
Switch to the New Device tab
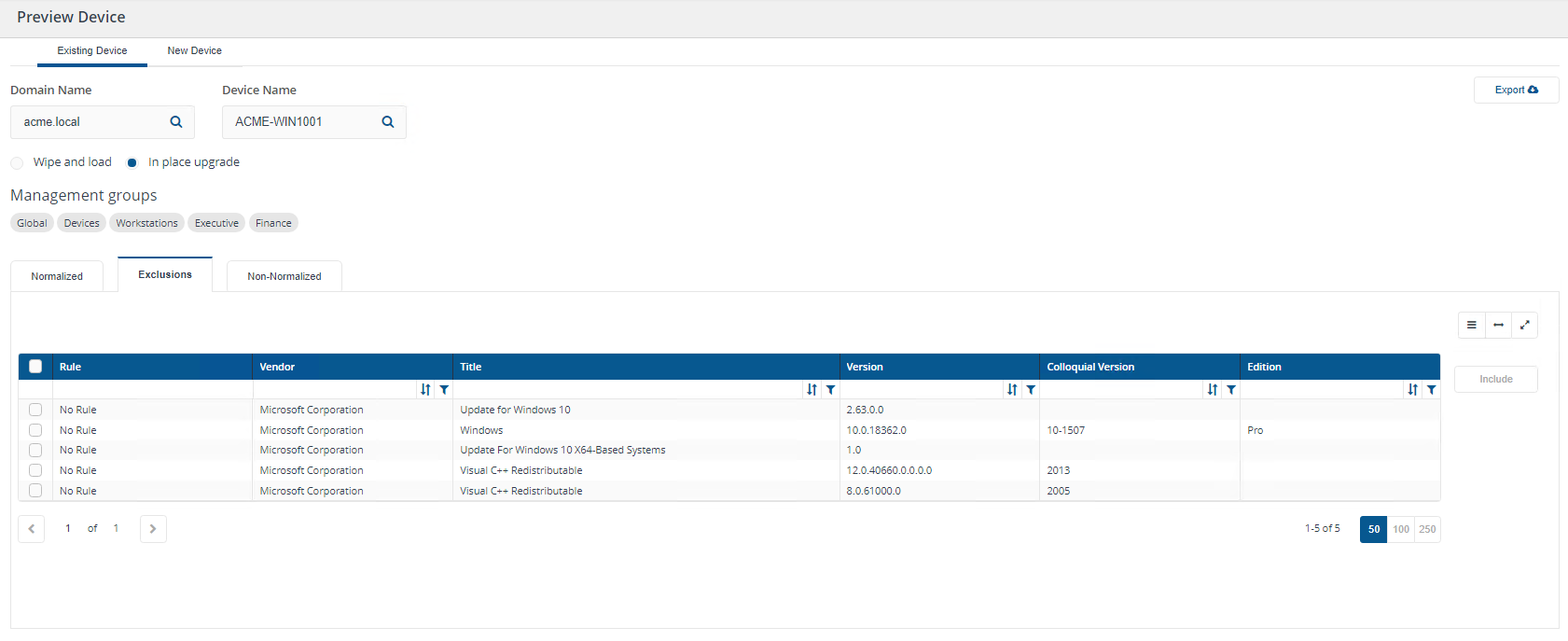pos(194,51)
